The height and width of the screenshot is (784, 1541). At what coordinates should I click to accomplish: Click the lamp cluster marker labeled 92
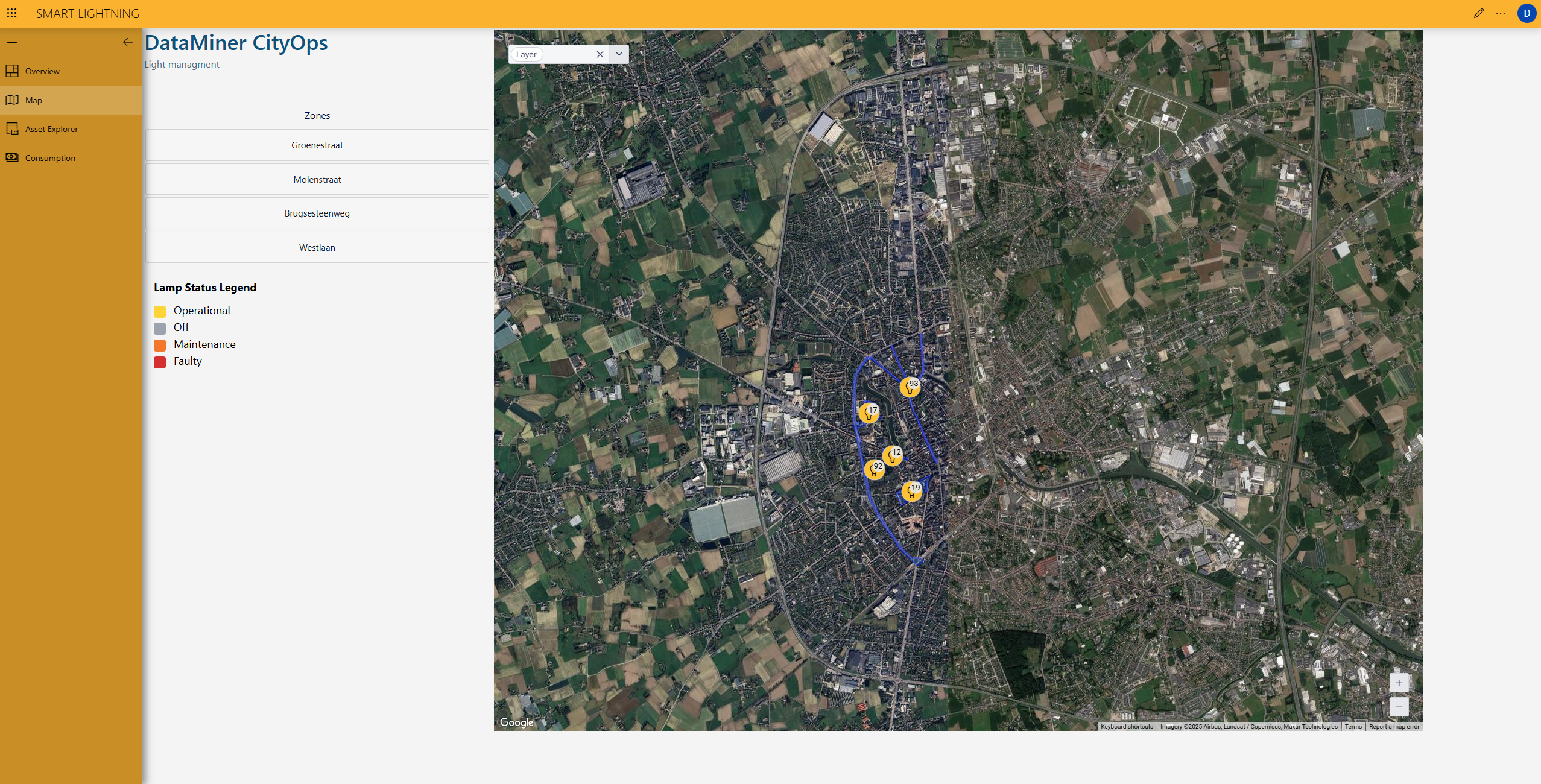874,470
